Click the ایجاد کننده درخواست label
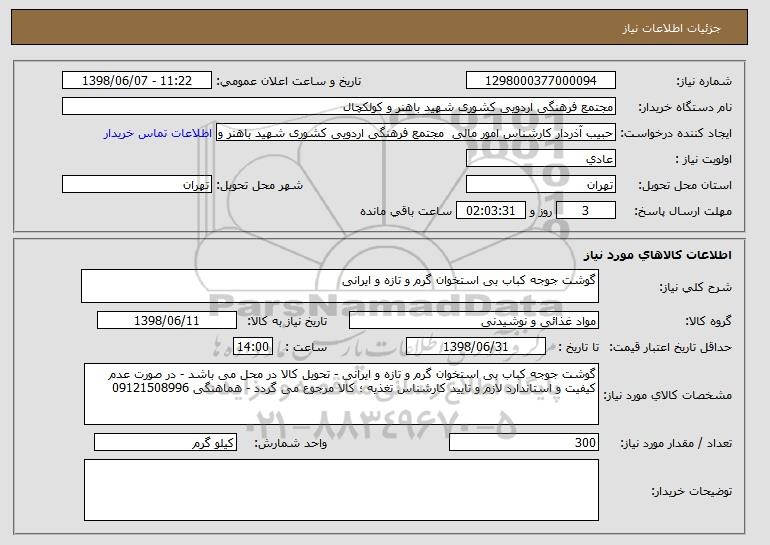Viewport: 770px width, 545px height. pyautogui.click(x=676, y=133)
